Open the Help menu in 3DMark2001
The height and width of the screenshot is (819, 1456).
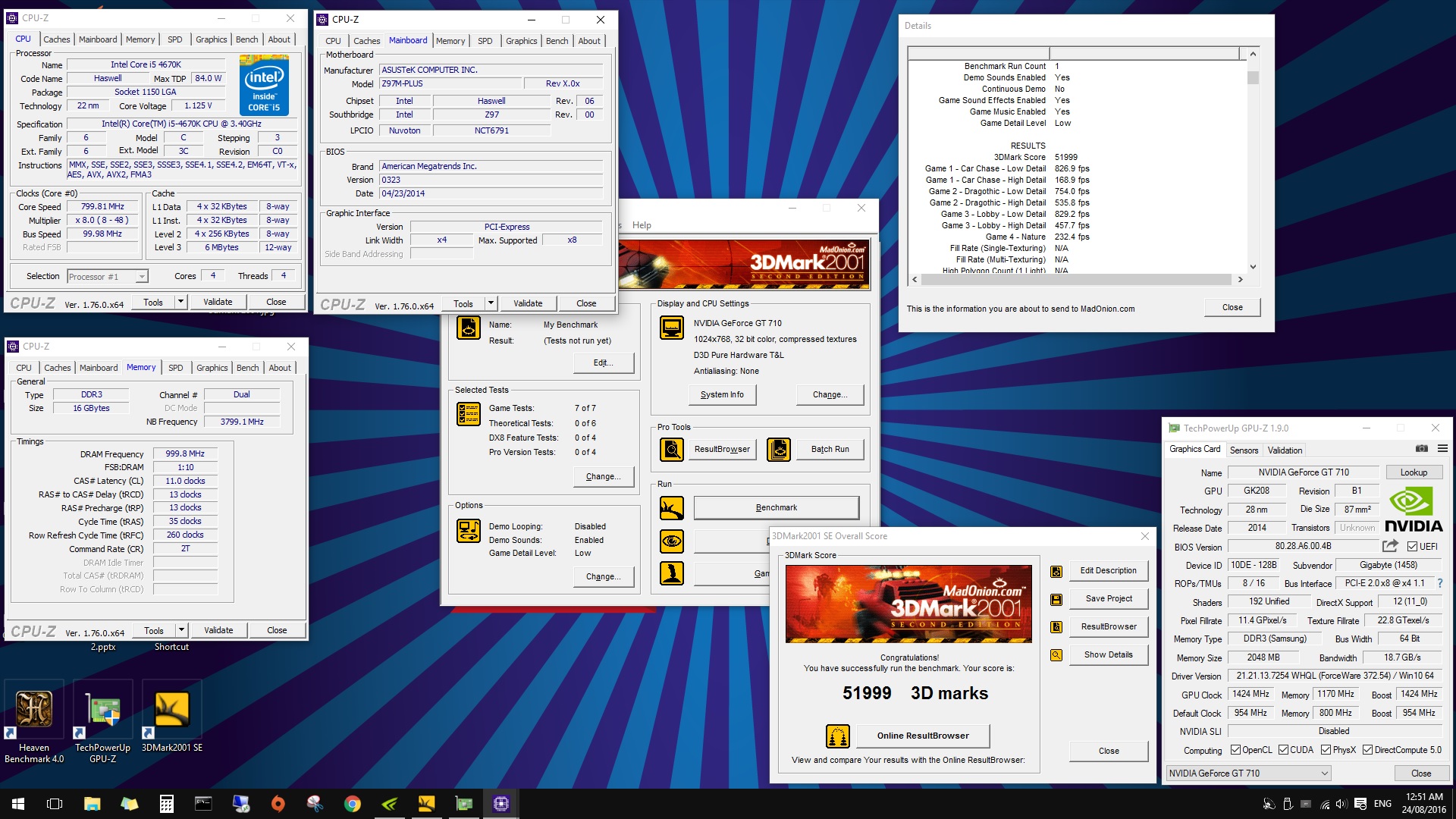[642, 225]
